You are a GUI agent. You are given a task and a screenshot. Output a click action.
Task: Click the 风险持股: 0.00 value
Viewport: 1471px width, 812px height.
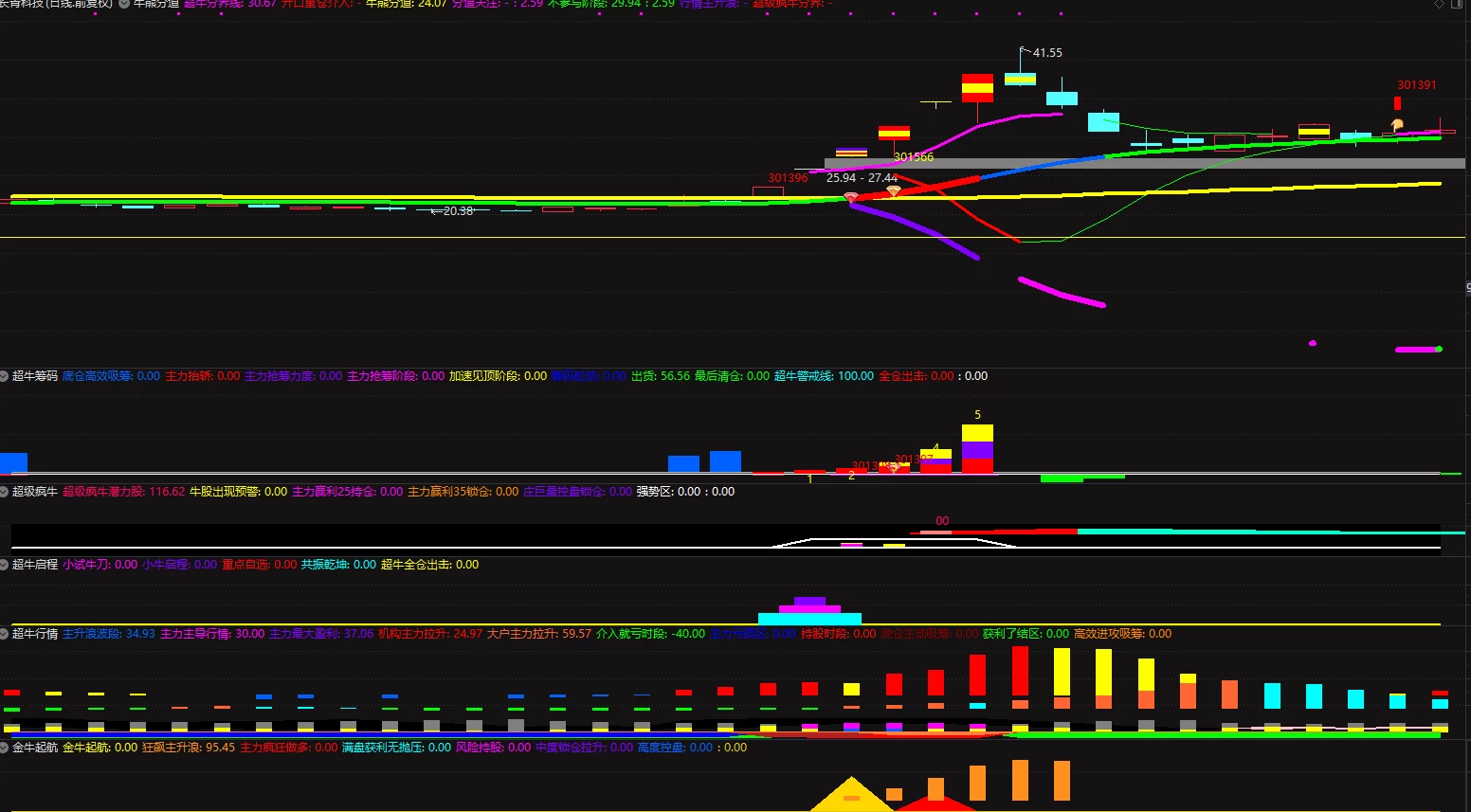coord(493,748)
